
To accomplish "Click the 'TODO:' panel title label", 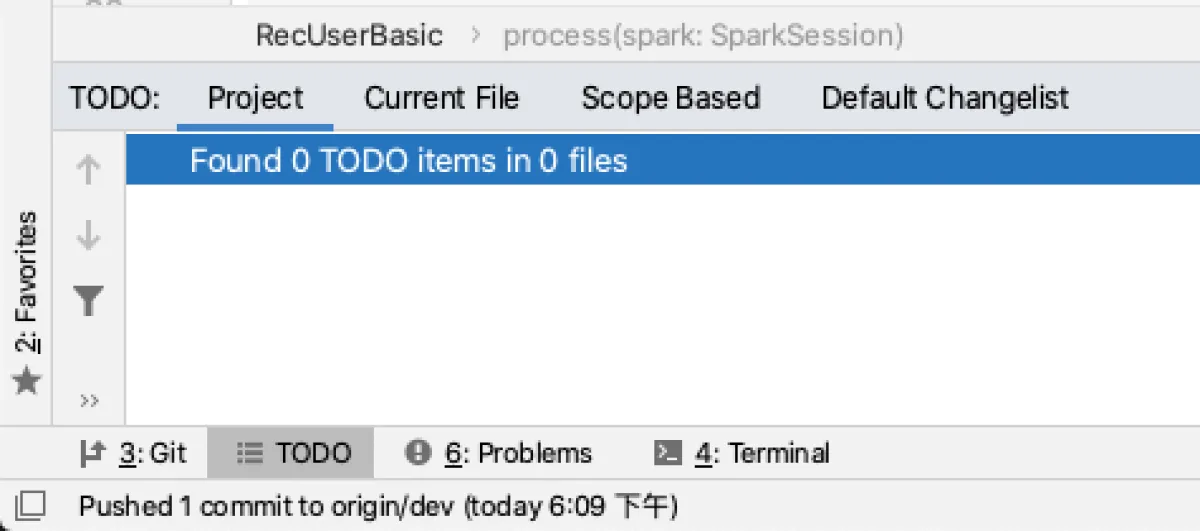I will [114, 98].
